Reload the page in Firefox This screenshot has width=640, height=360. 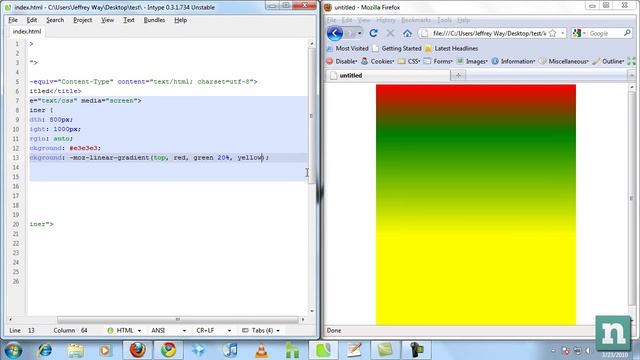pyautogui.click(x=373, y=33)
